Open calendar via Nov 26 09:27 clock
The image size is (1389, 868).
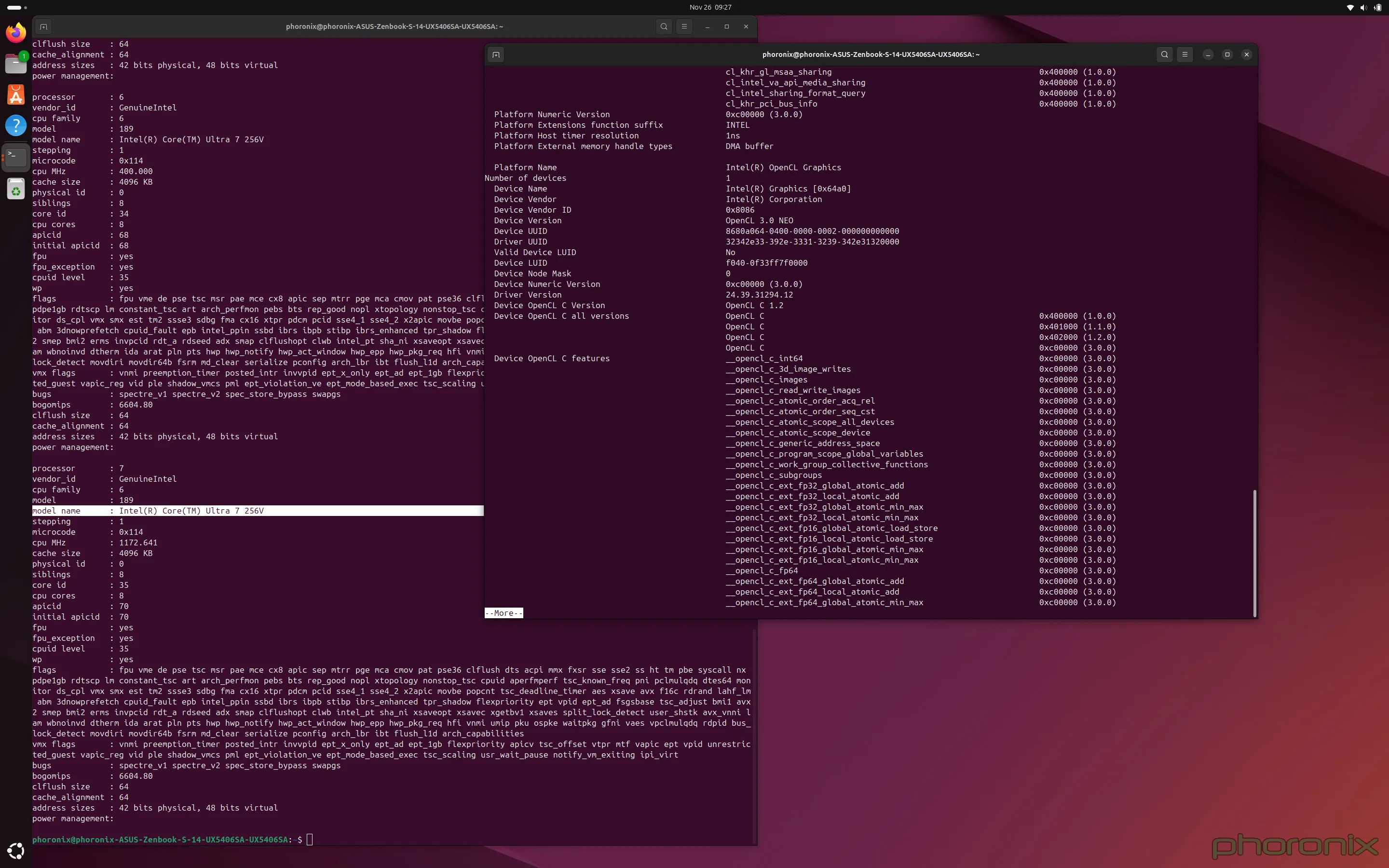coord(710,7)
